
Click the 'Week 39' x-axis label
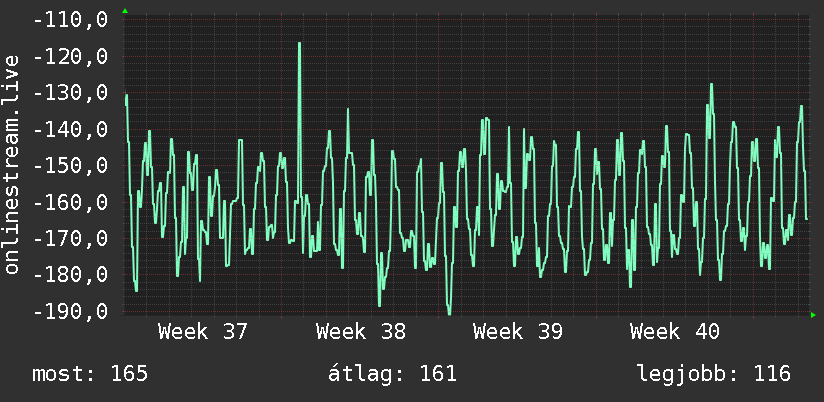518,332
